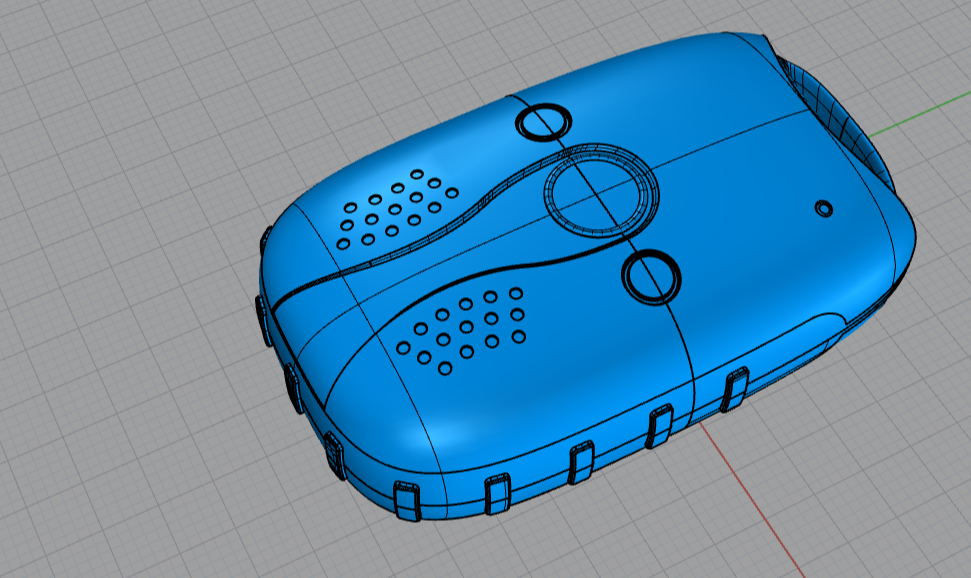Select the small circle below the large ring
This screenshot has width=971, height=578.
coord(651,274)
